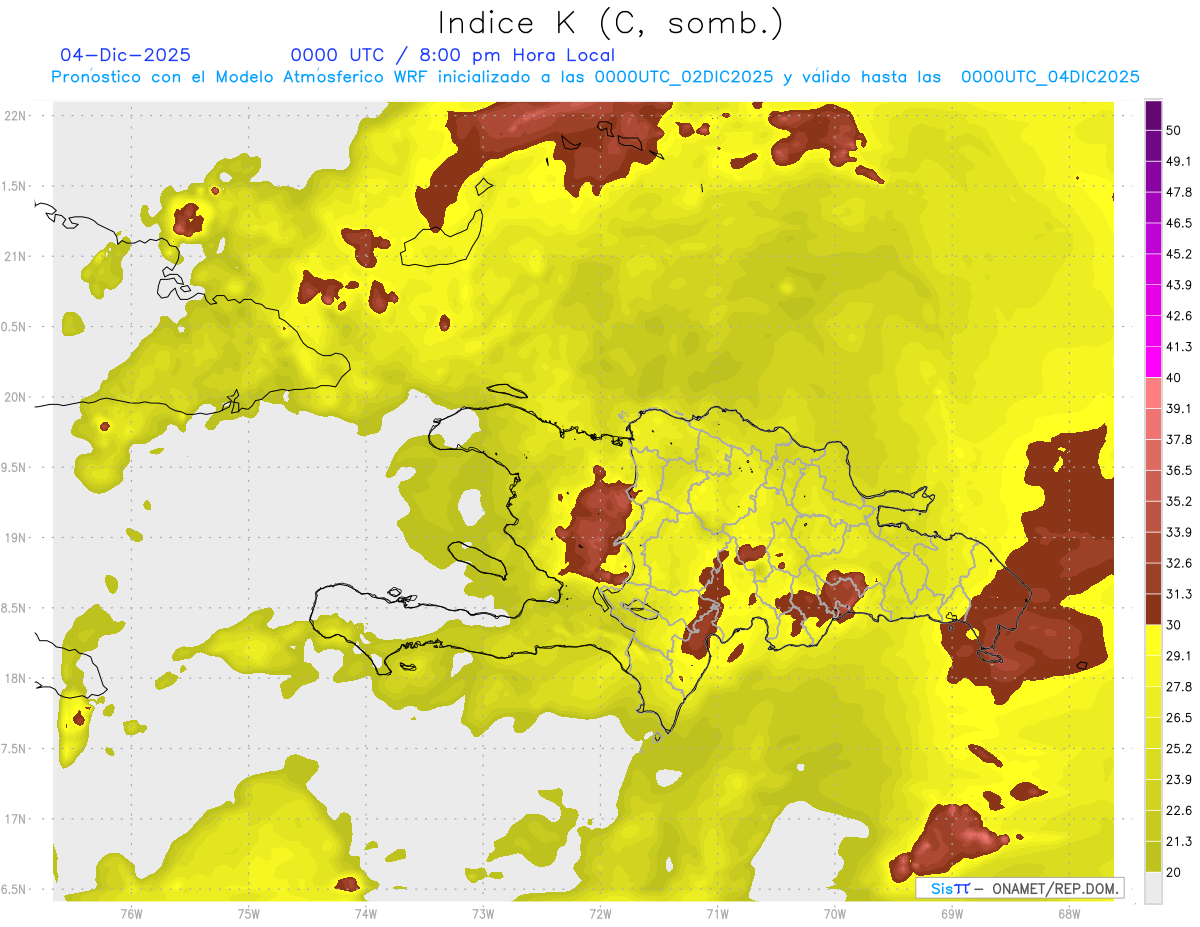Viewport: 1200px width, 927px height.
Task: Pick the magenta legend band between 40 and 41.3
Action: 1154,362
